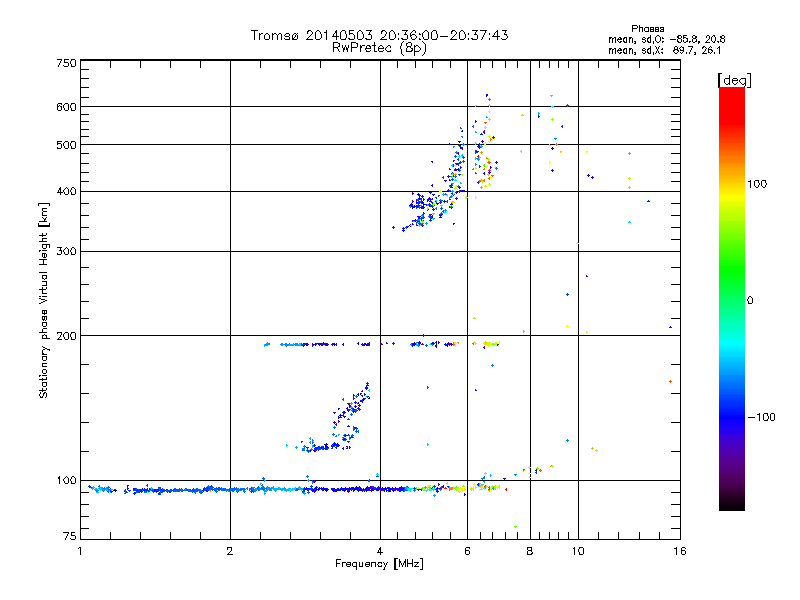Click the plot title 'Tromsø 20140503 20:36:00-20:37:43'
This screenshot has width=800, height=600.
coord(379,35)
